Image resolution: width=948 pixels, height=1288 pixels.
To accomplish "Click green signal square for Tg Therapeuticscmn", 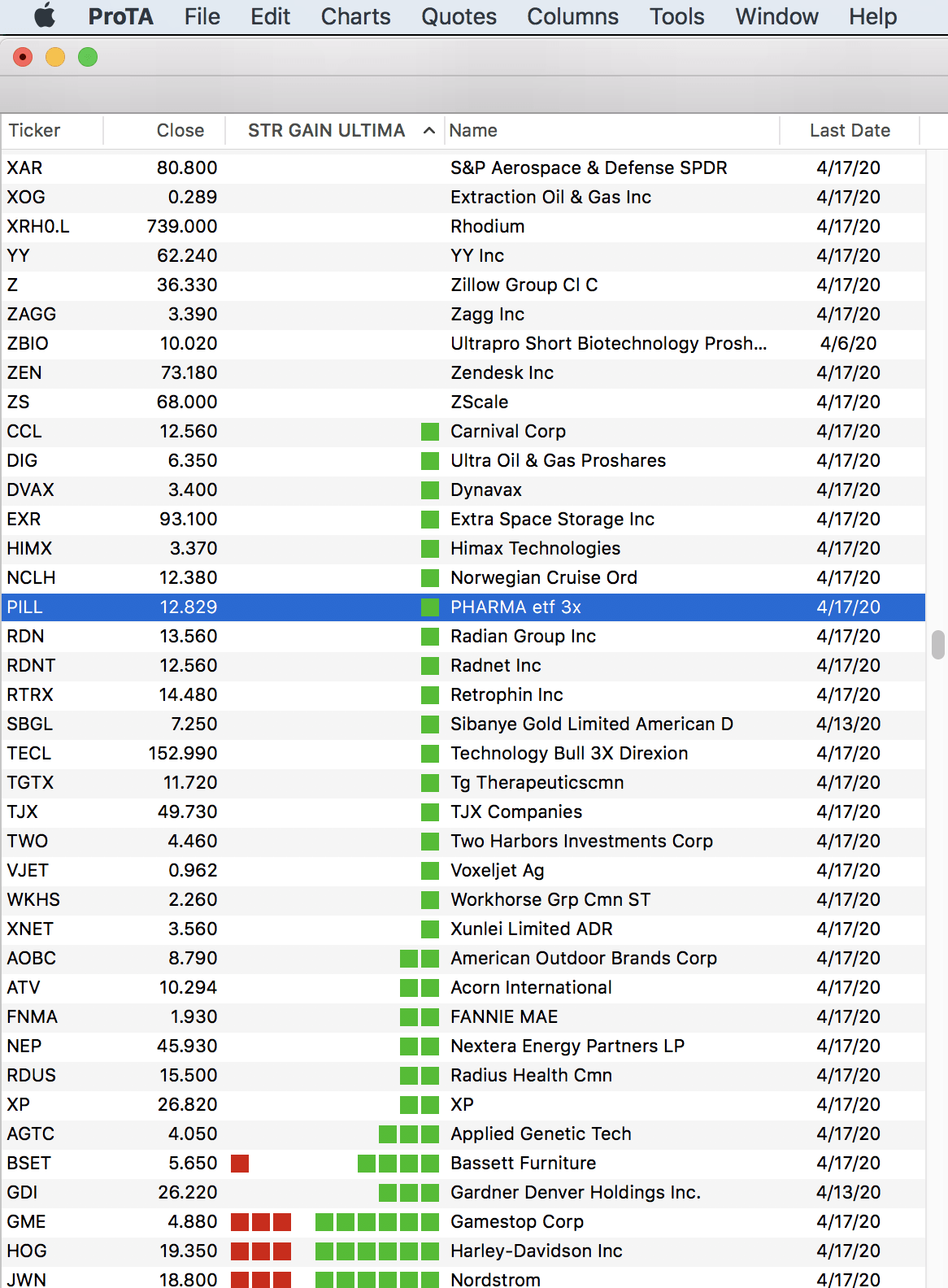I will click(430, 783).
